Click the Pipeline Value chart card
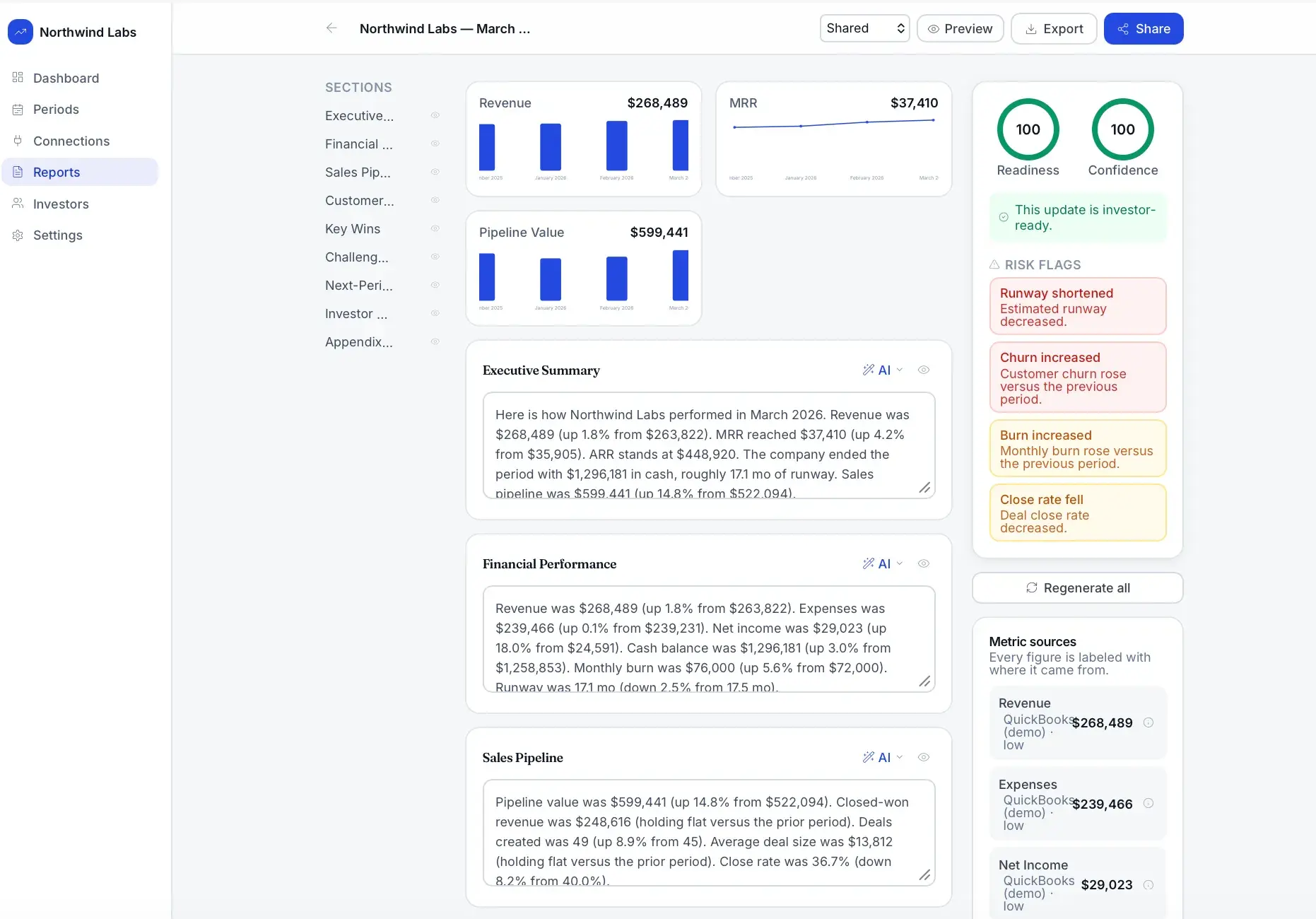 point(584,269)
